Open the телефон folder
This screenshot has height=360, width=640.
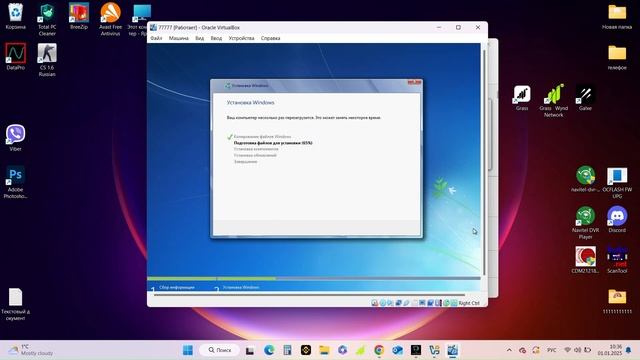[x=617, y=57]
